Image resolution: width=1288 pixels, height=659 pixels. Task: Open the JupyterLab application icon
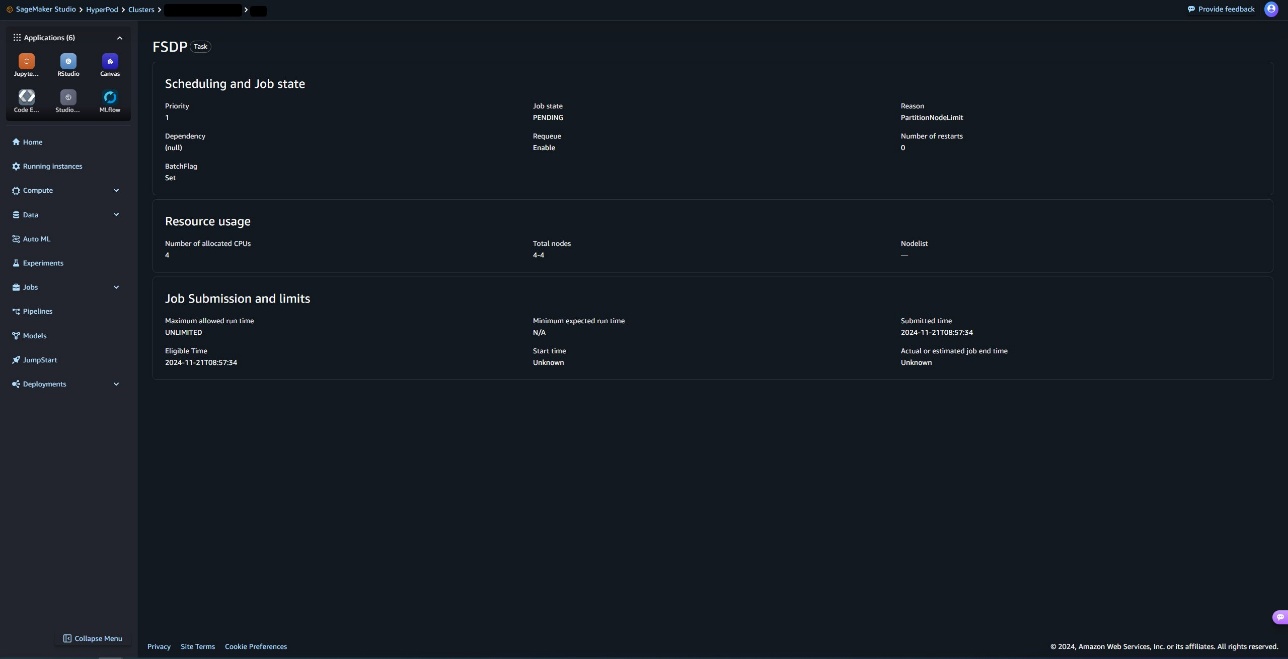[x=27, y=62]
